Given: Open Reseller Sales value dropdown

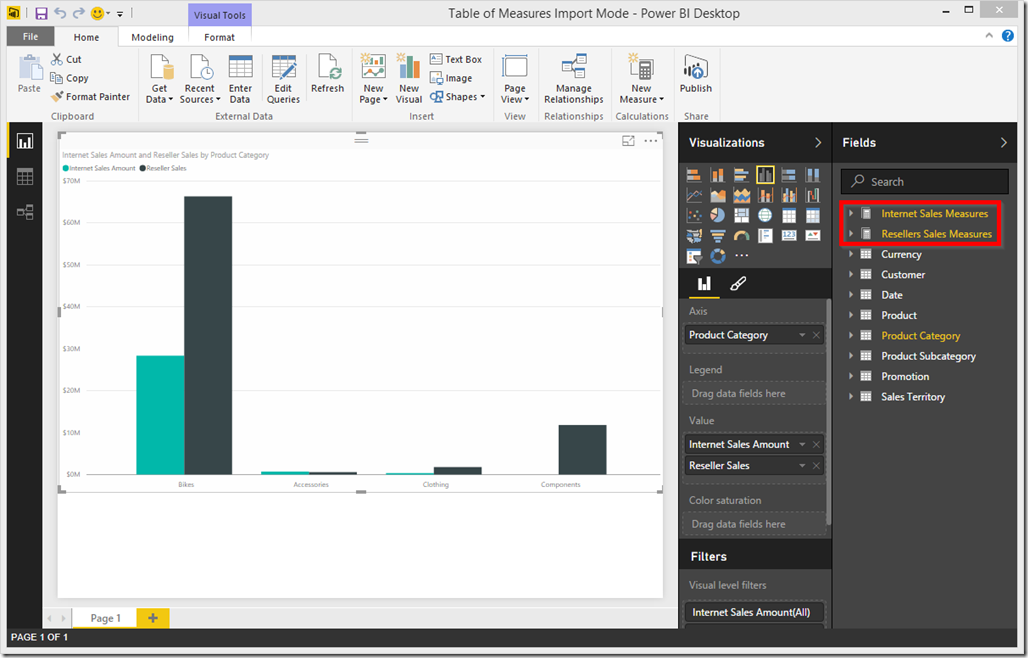Looking at the screenshot, I should point(802,465).
